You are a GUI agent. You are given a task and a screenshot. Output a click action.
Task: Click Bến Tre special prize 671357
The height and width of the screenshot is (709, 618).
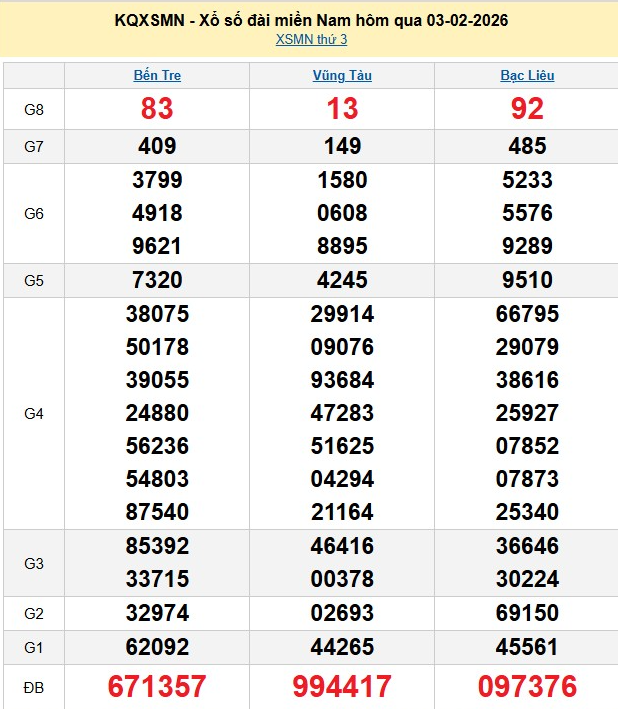(x=157, y=686)
